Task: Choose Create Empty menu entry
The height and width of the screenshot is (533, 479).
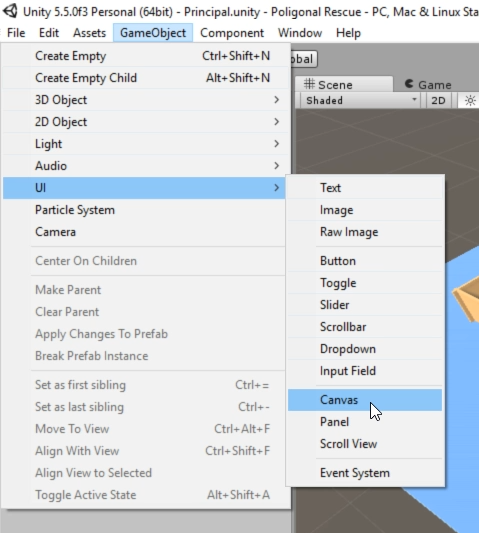Action: [145, 56]
